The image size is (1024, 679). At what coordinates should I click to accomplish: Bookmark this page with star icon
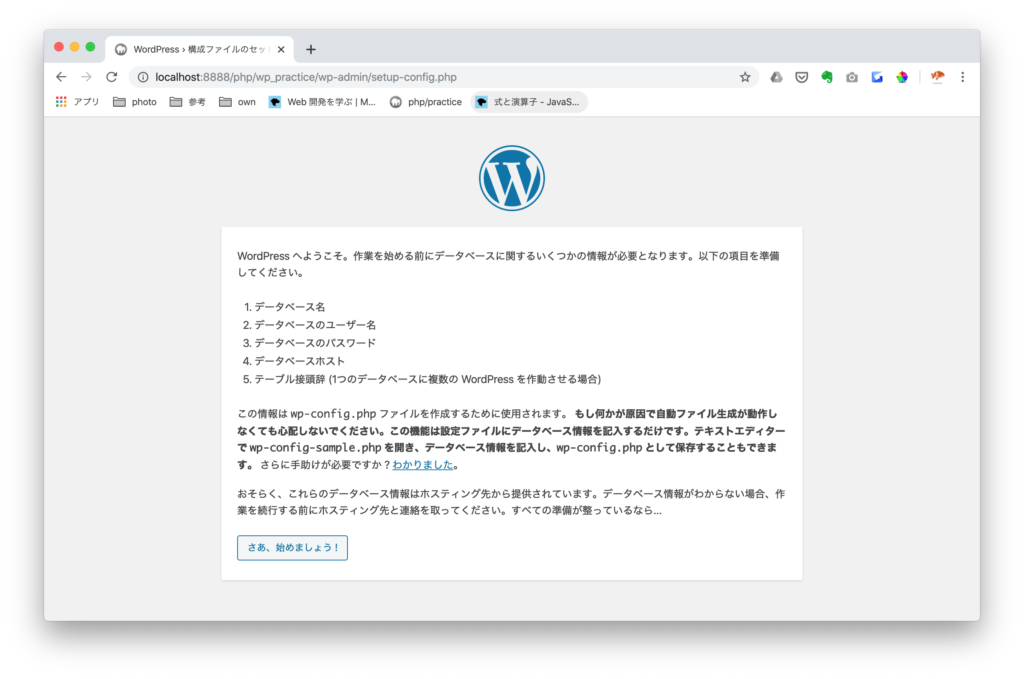(x=745, y=77)
